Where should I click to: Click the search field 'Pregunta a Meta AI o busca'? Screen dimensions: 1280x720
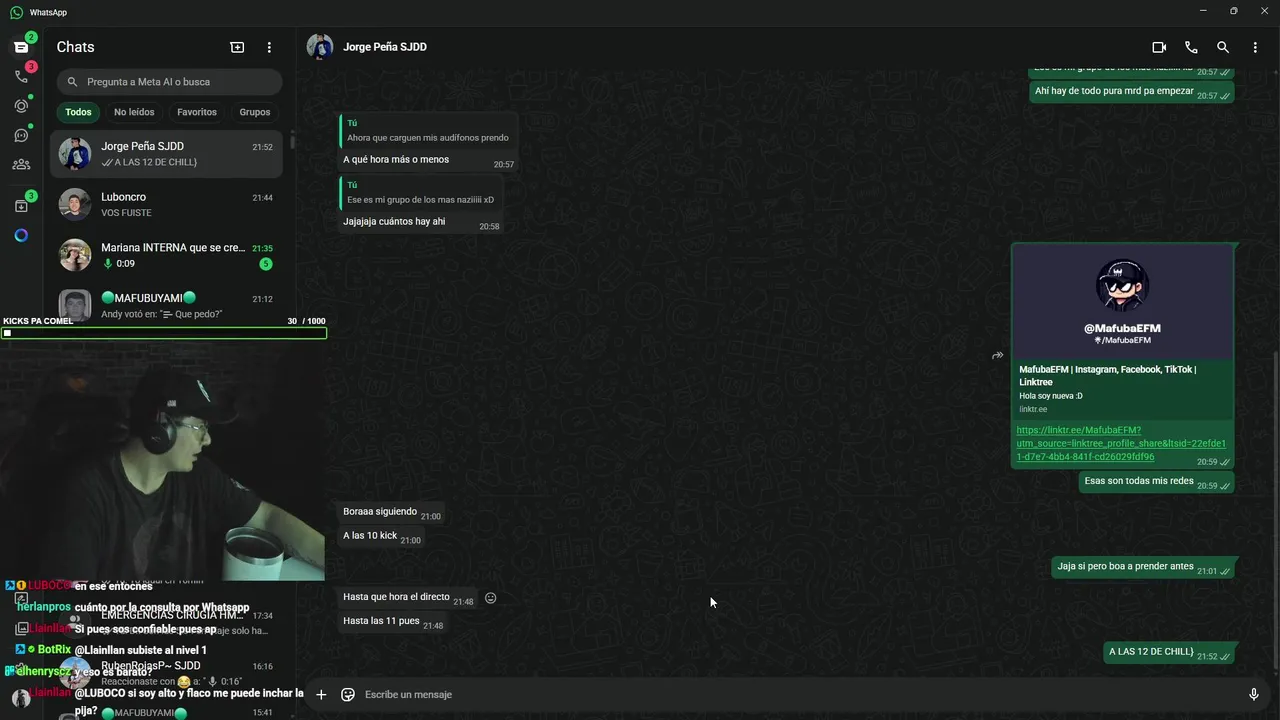tap(170, 82)
